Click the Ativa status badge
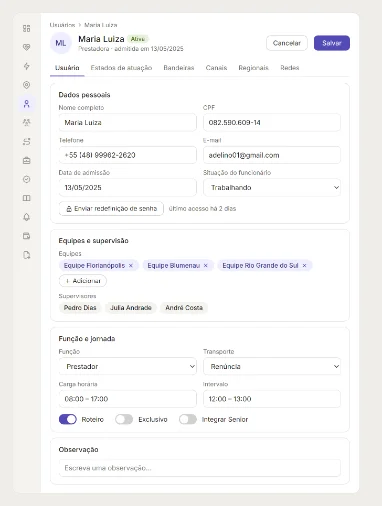This screenshot has width=382, height=506. coord(138,39)
